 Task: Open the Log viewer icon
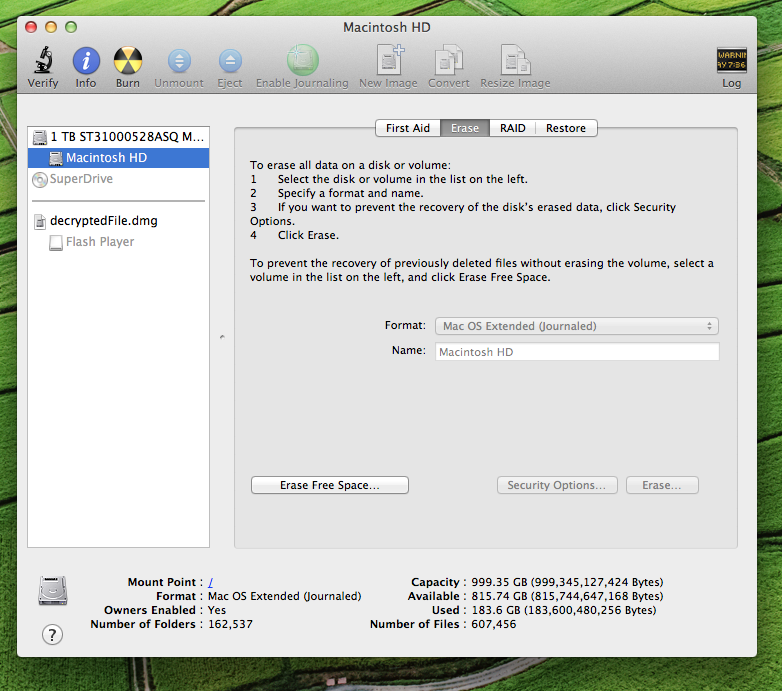[731, 60]
